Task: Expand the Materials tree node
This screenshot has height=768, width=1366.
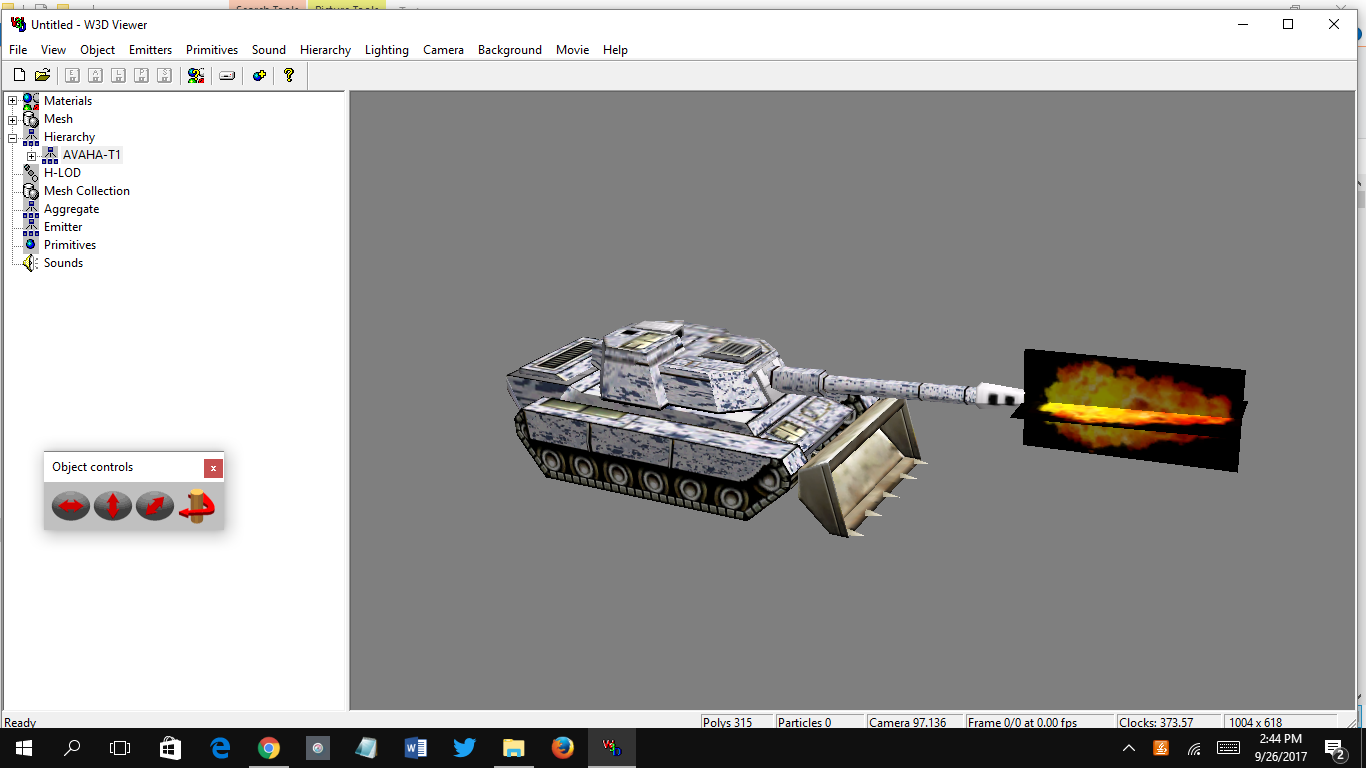Action: tap(13, 101)
